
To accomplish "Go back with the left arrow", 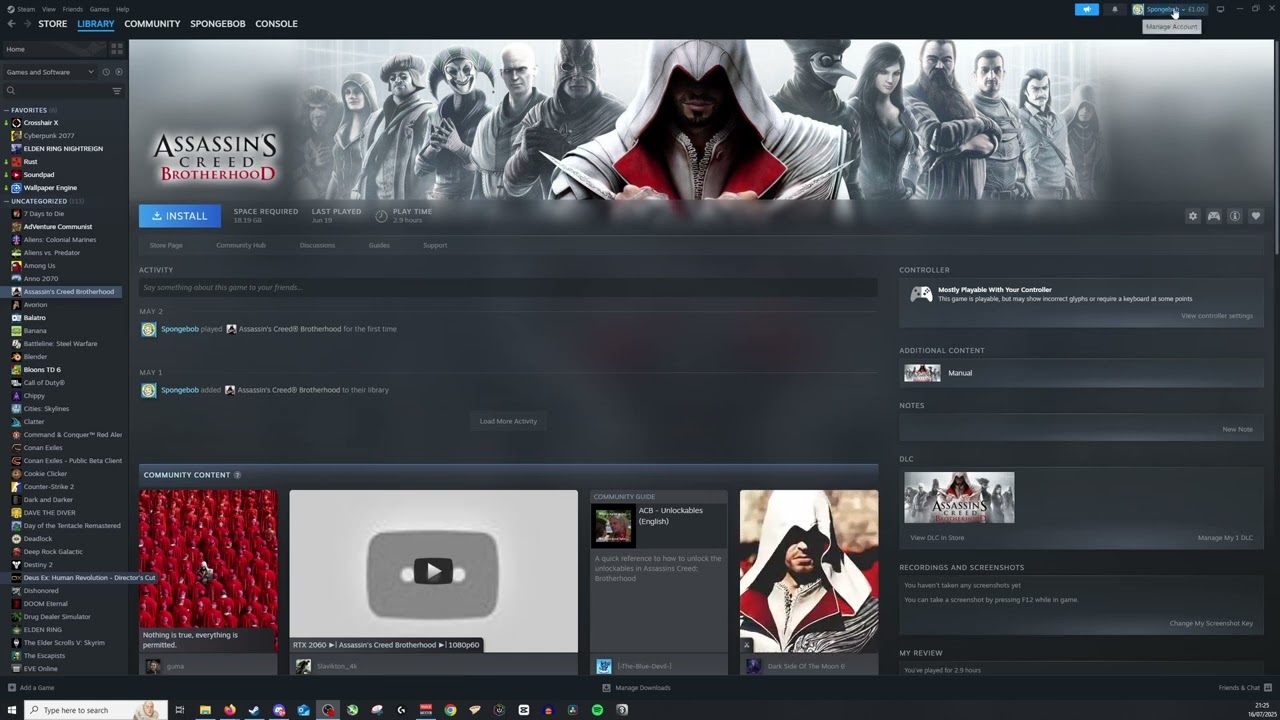I will coord(11,24).
